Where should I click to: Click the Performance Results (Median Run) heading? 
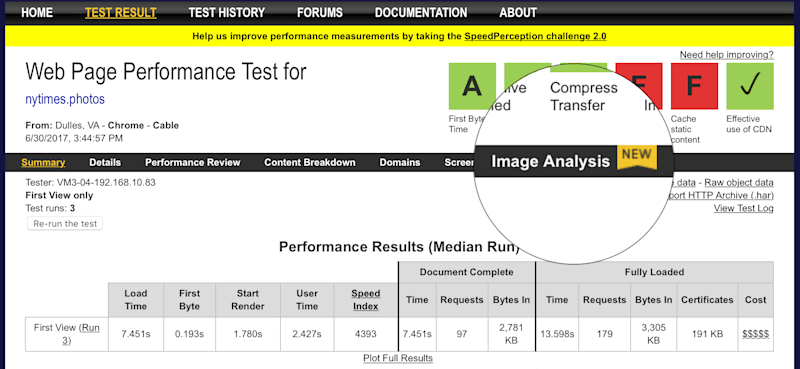[x=399, y=247]
